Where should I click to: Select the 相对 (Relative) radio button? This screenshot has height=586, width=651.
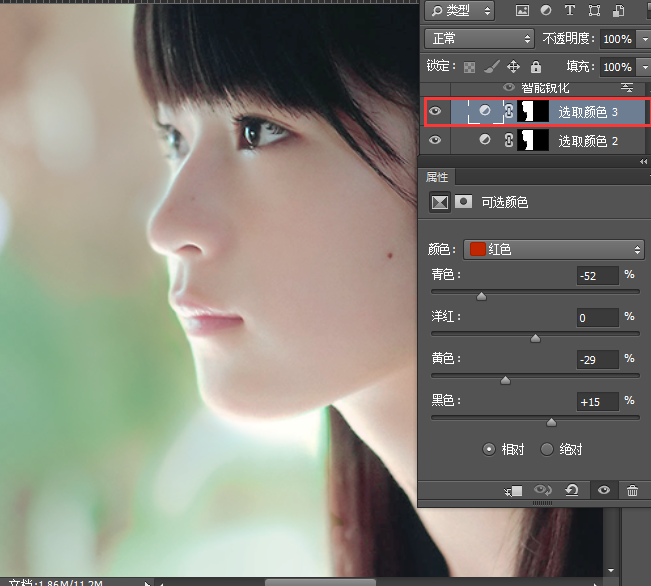tap(489, 449)
